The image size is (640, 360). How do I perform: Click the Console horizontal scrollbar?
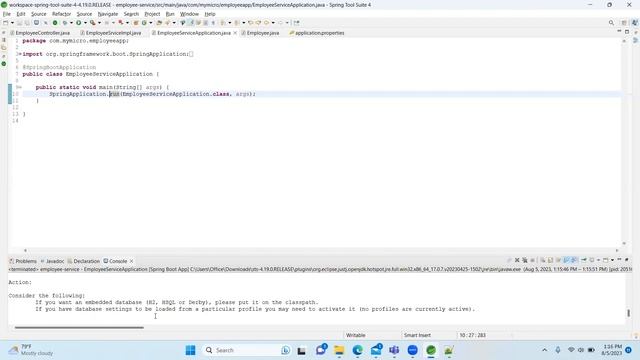click(79, 327)
